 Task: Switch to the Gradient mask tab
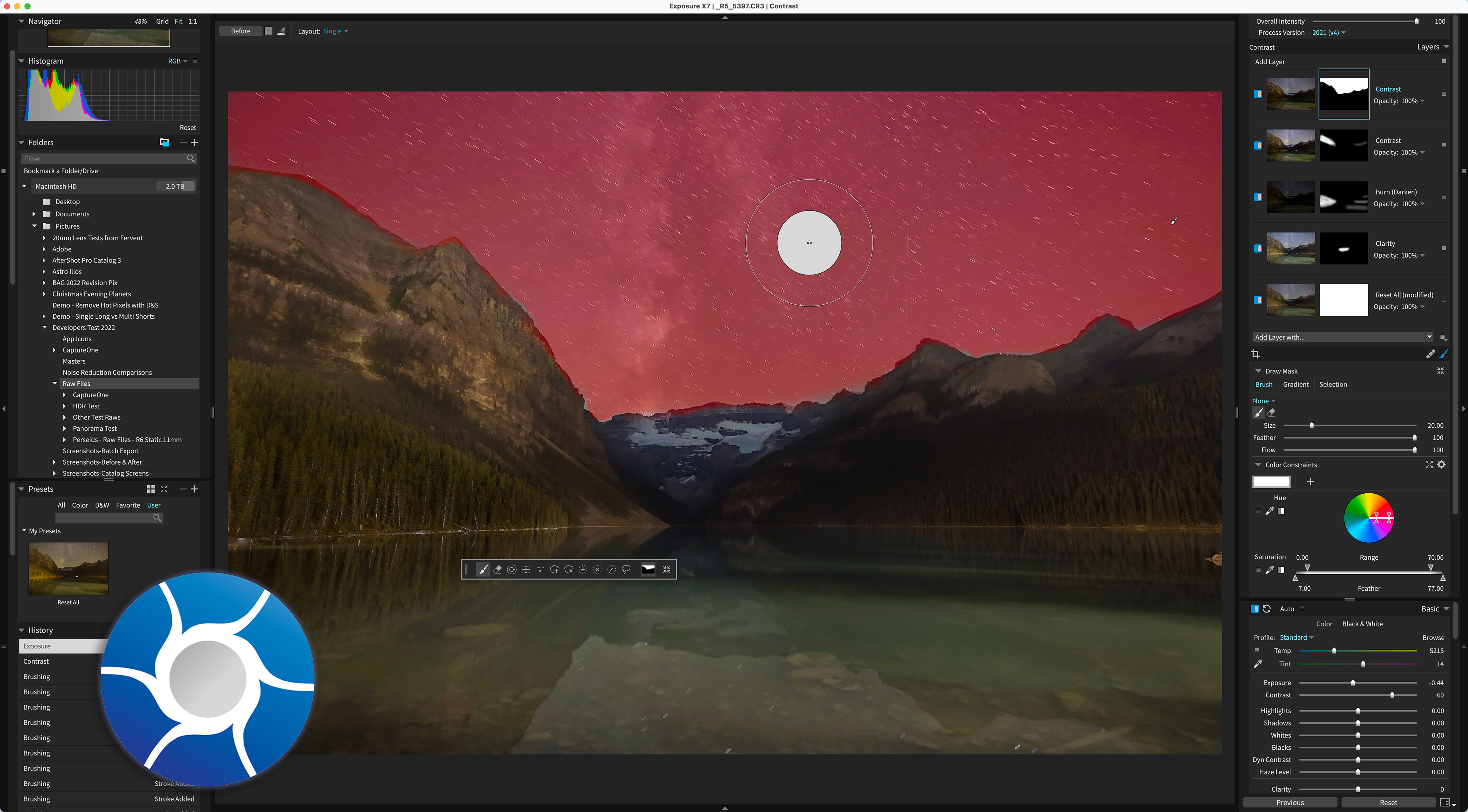1295,385
